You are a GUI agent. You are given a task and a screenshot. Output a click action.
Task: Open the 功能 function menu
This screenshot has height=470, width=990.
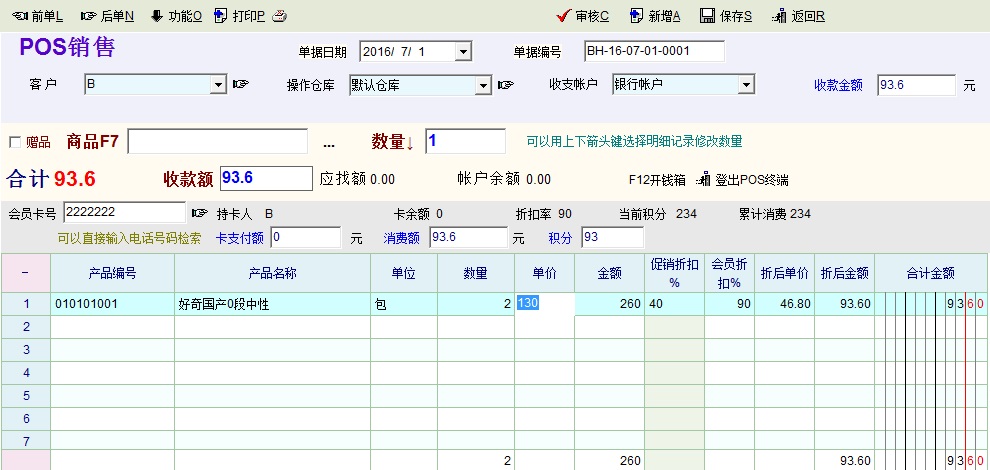(x=176, y=16)
